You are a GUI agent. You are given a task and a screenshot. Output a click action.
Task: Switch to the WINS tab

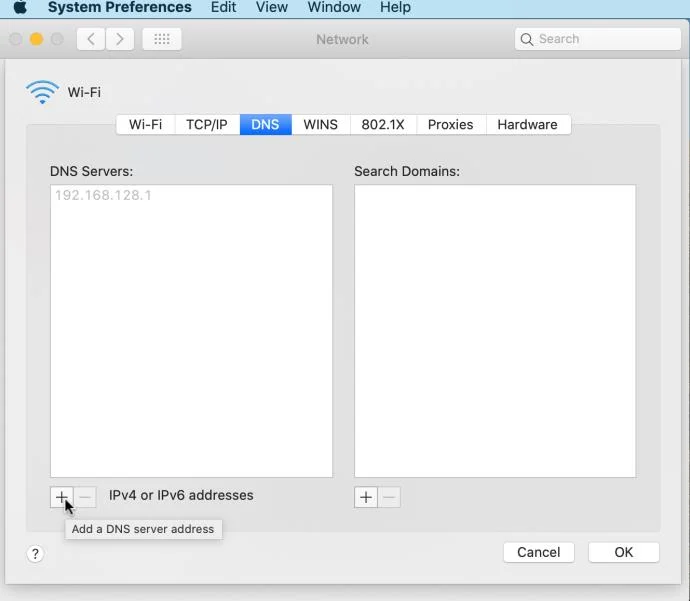321,125
